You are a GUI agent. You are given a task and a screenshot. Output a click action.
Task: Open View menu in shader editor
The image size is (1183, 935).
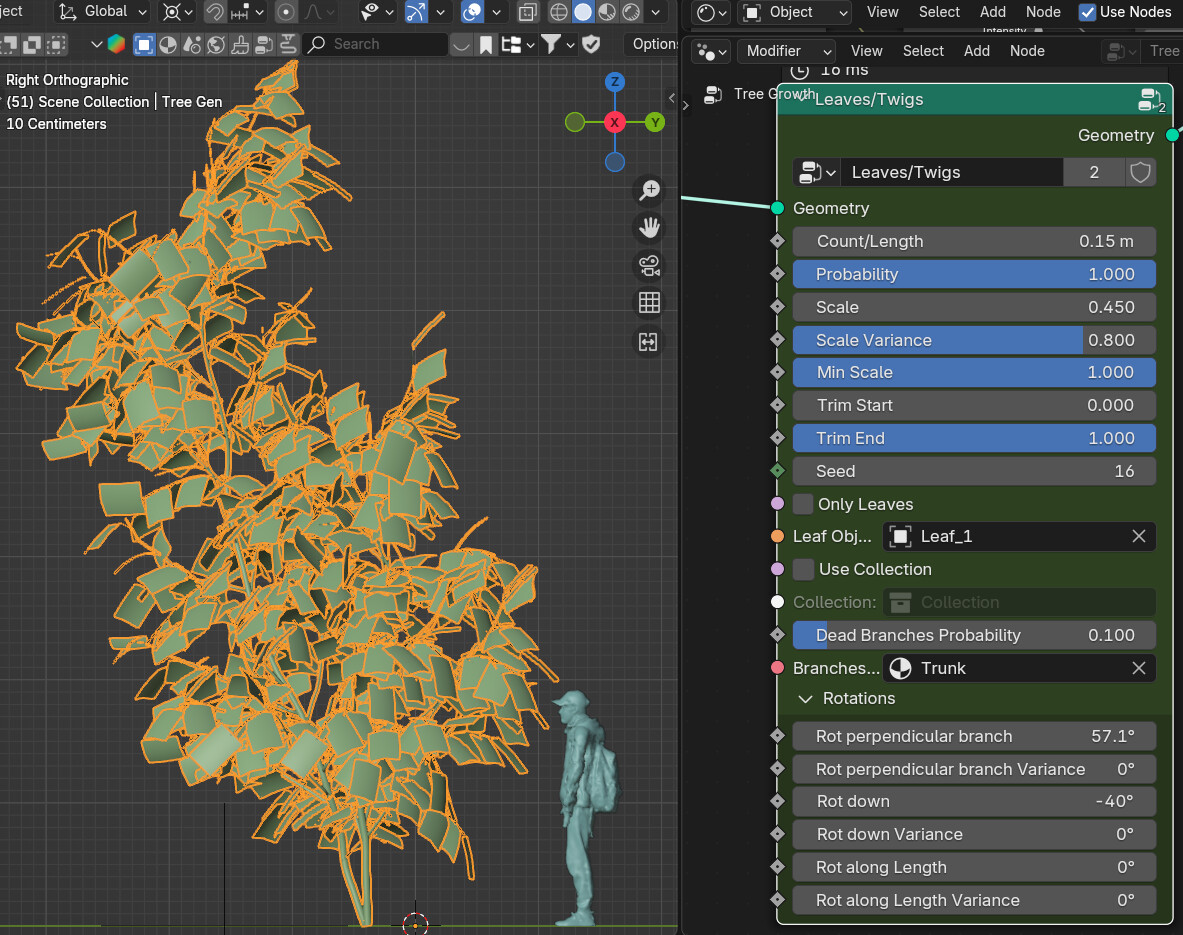tap(882, 12)
